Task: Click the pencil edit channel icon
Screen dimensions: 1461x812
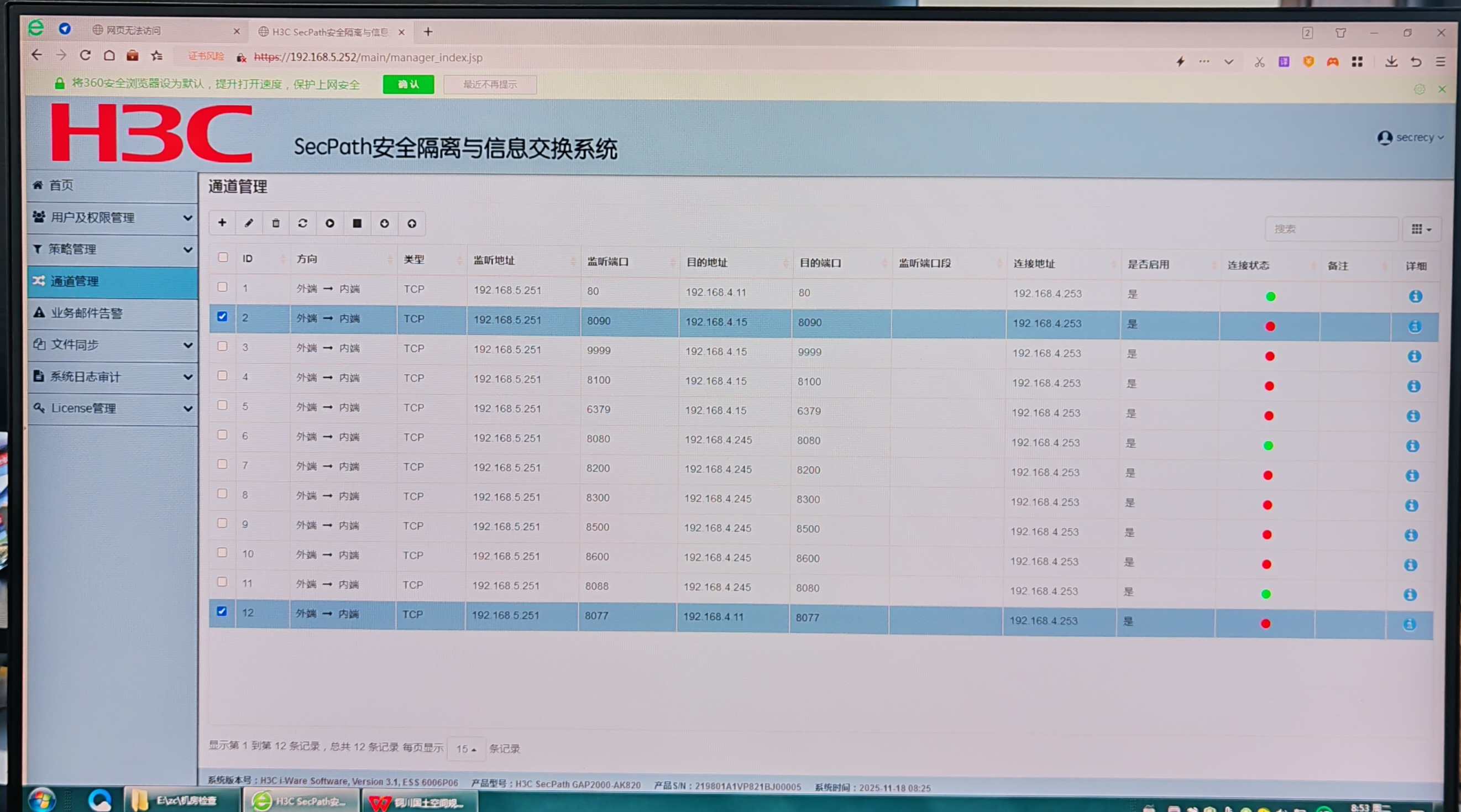Action: (x=248, y=223)
